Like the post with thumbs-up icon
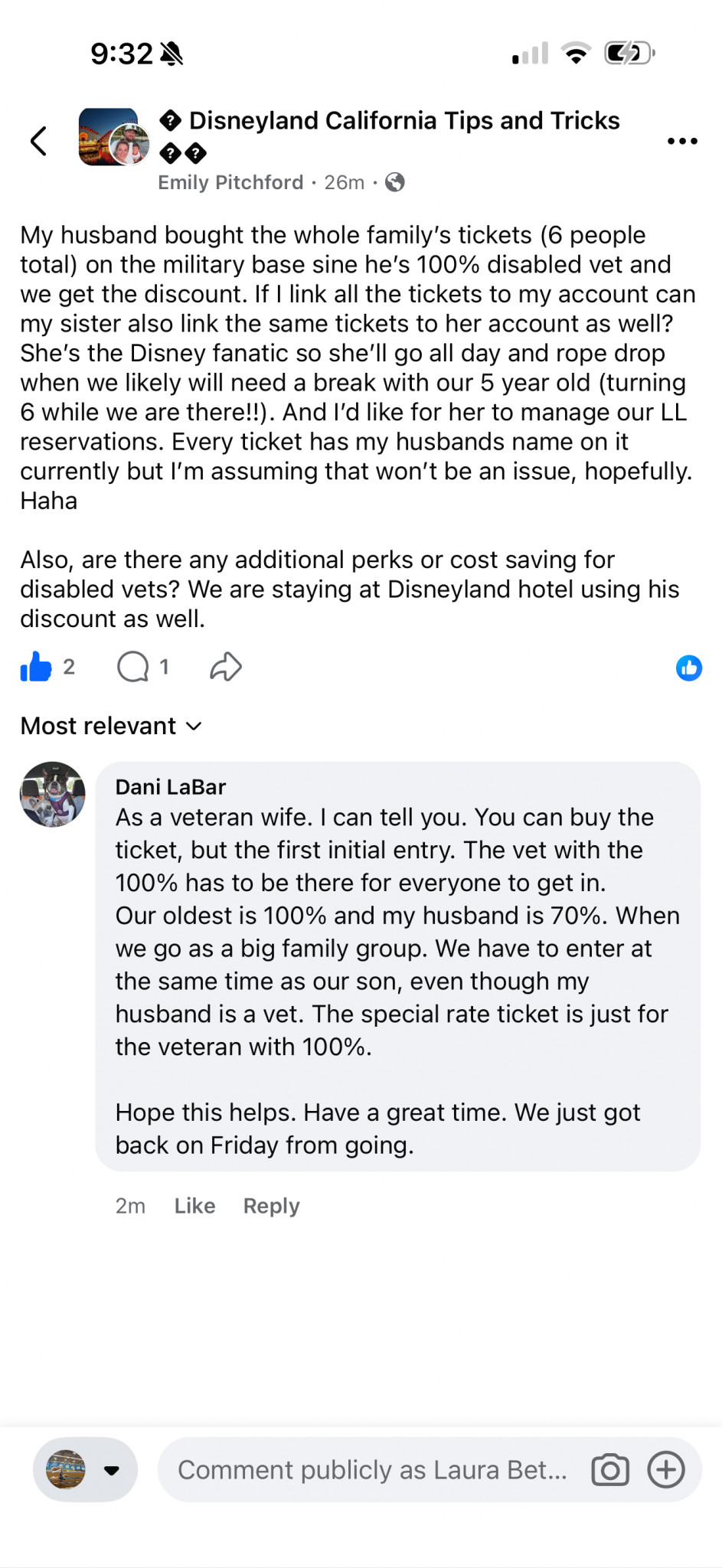This screenshot has height=1568, width=722. tap(36, 667)
